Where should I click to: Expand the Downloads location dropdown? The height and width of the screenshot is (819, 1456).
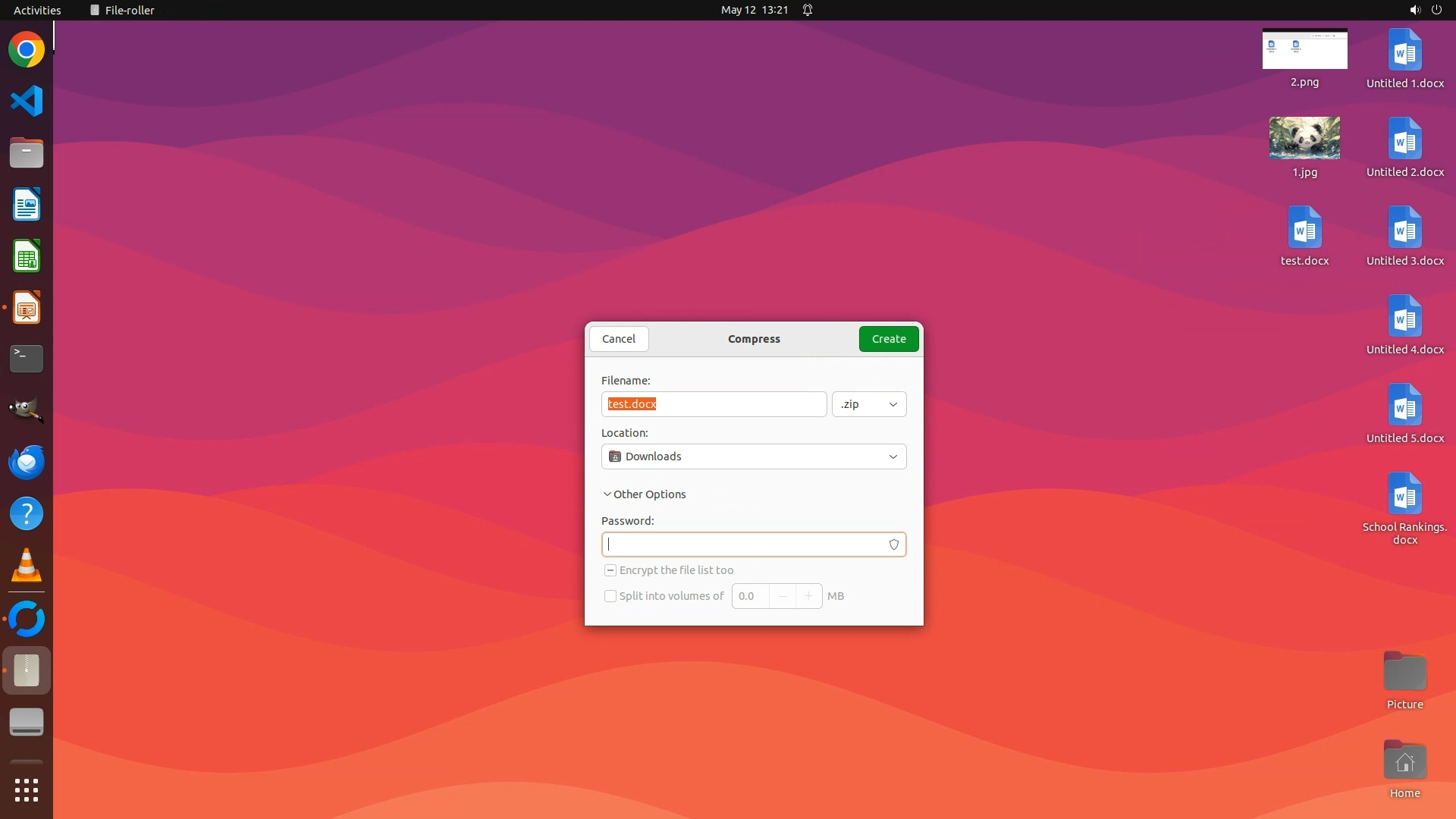[753, 457]
